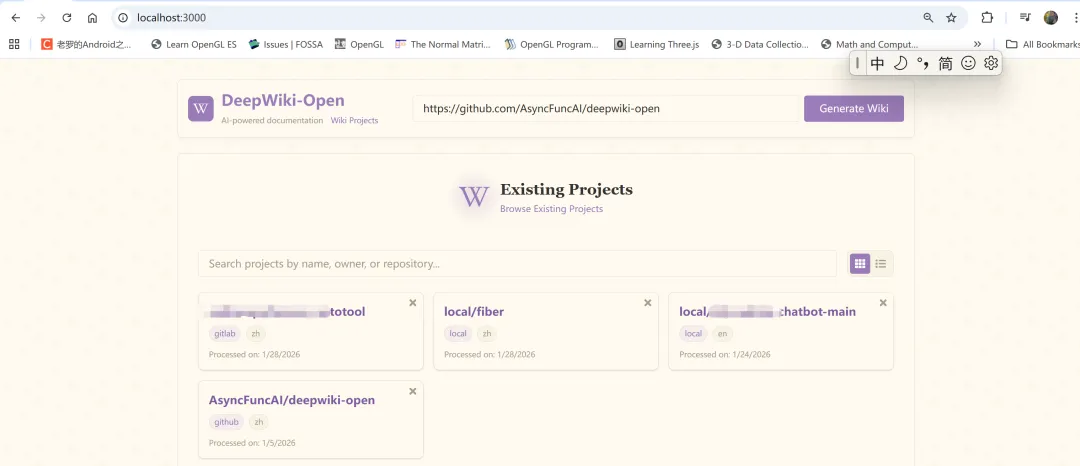Open the 老罗的Android bookmark
The width and height of the screenshot is (1080, 466).
[x=85, y=44]
